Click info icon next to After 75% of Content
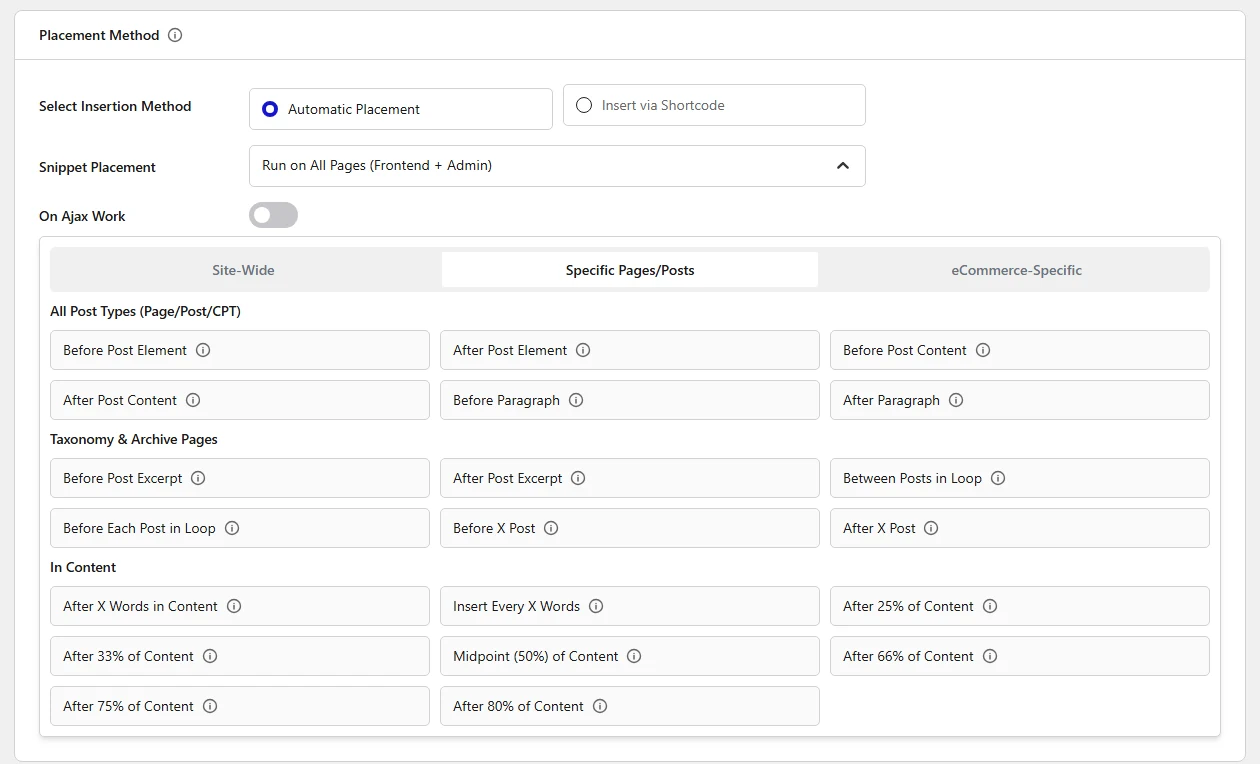 210,706
